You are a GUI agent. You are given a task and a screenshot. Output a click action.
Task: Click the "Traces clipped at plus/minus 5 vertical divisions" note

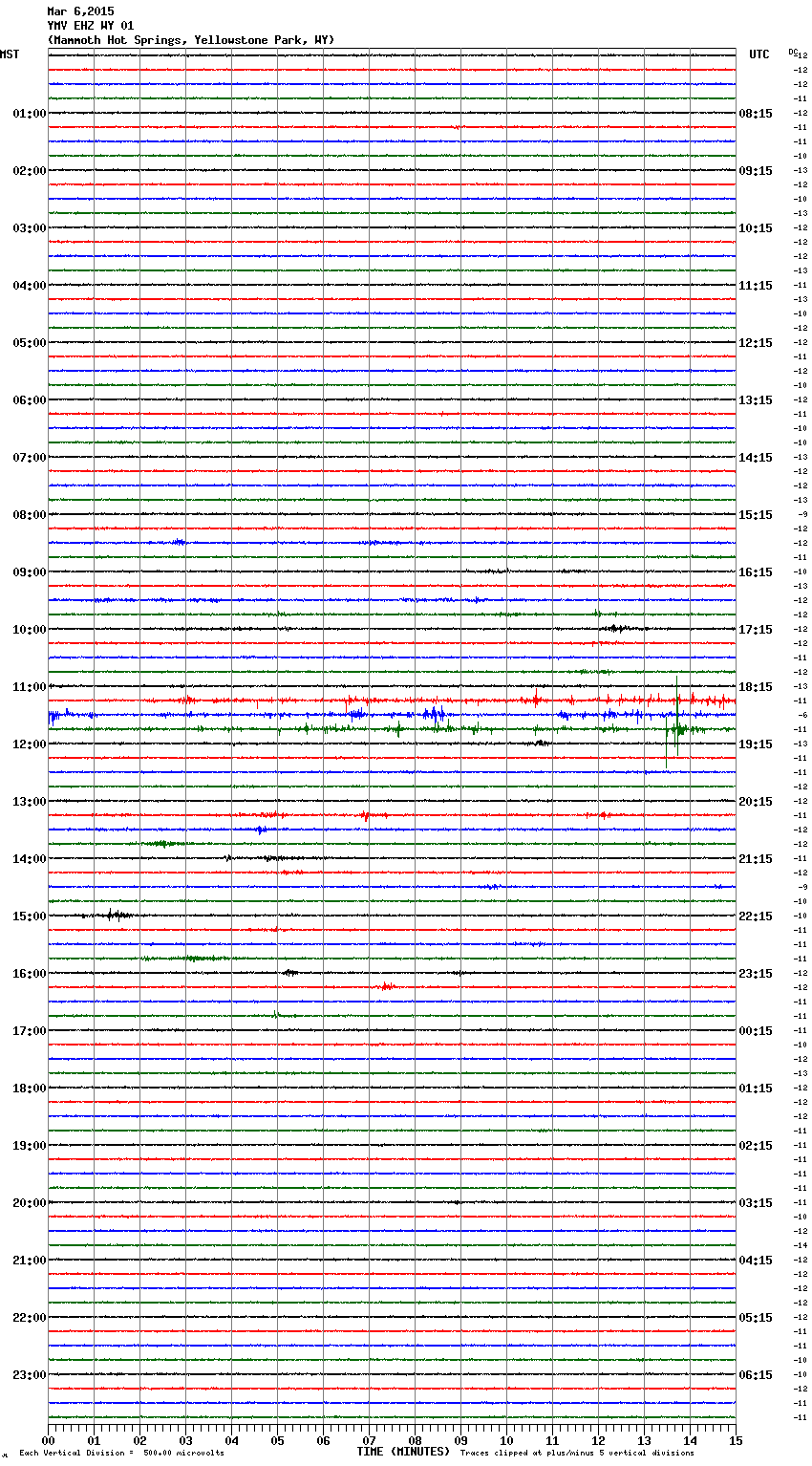point(577,1453)
